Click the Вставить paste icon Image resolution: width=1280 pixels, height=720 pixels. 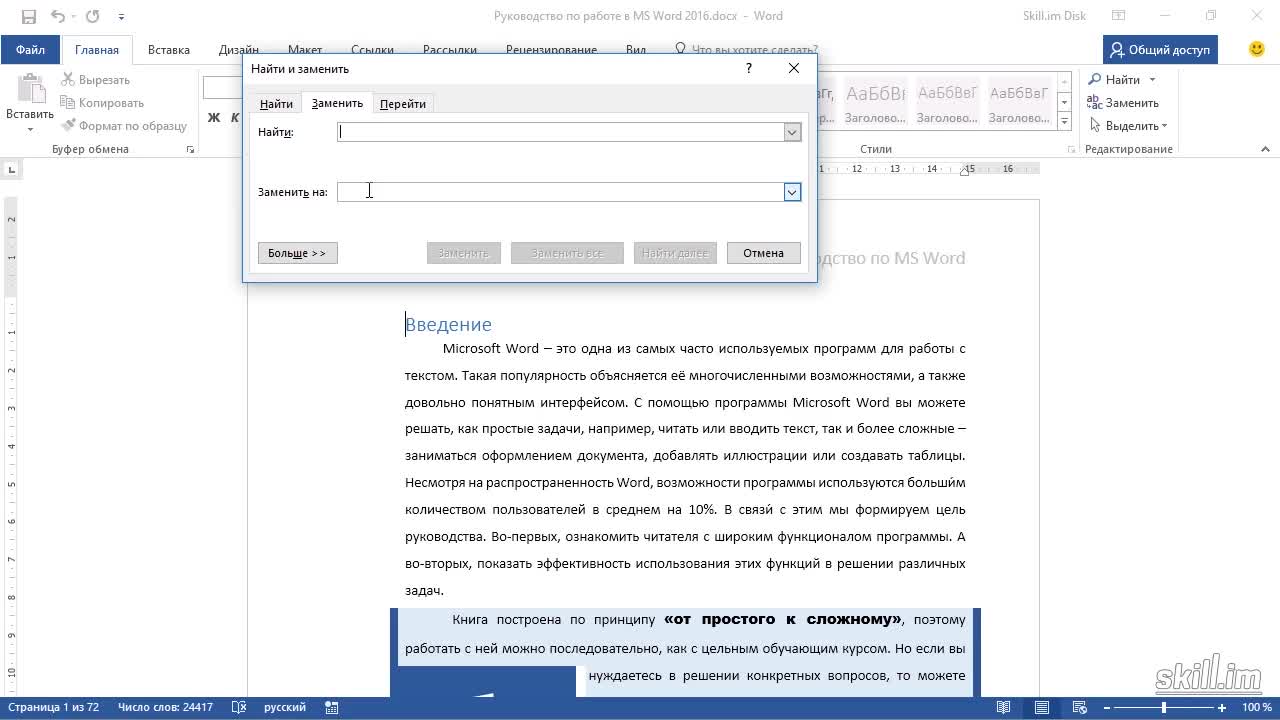click(x=30, y=89)
